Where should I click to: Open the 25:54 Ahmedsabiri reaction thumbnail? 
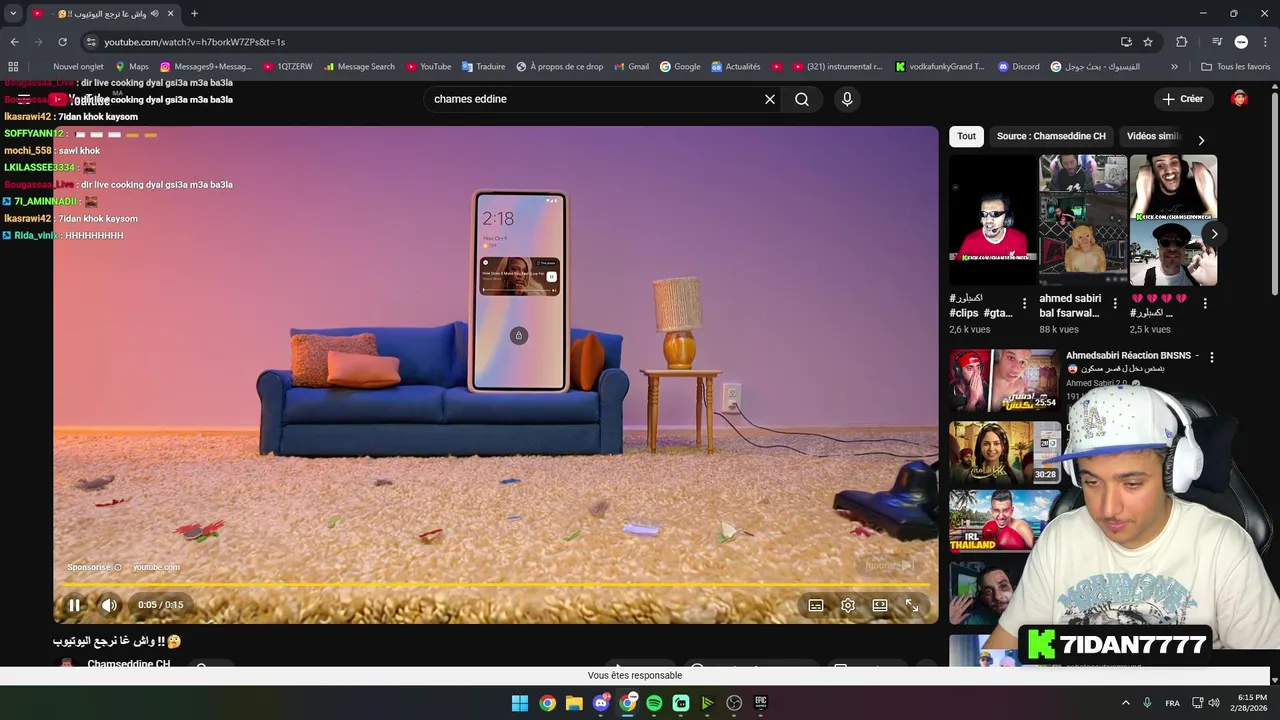(x=1004, y=380)
